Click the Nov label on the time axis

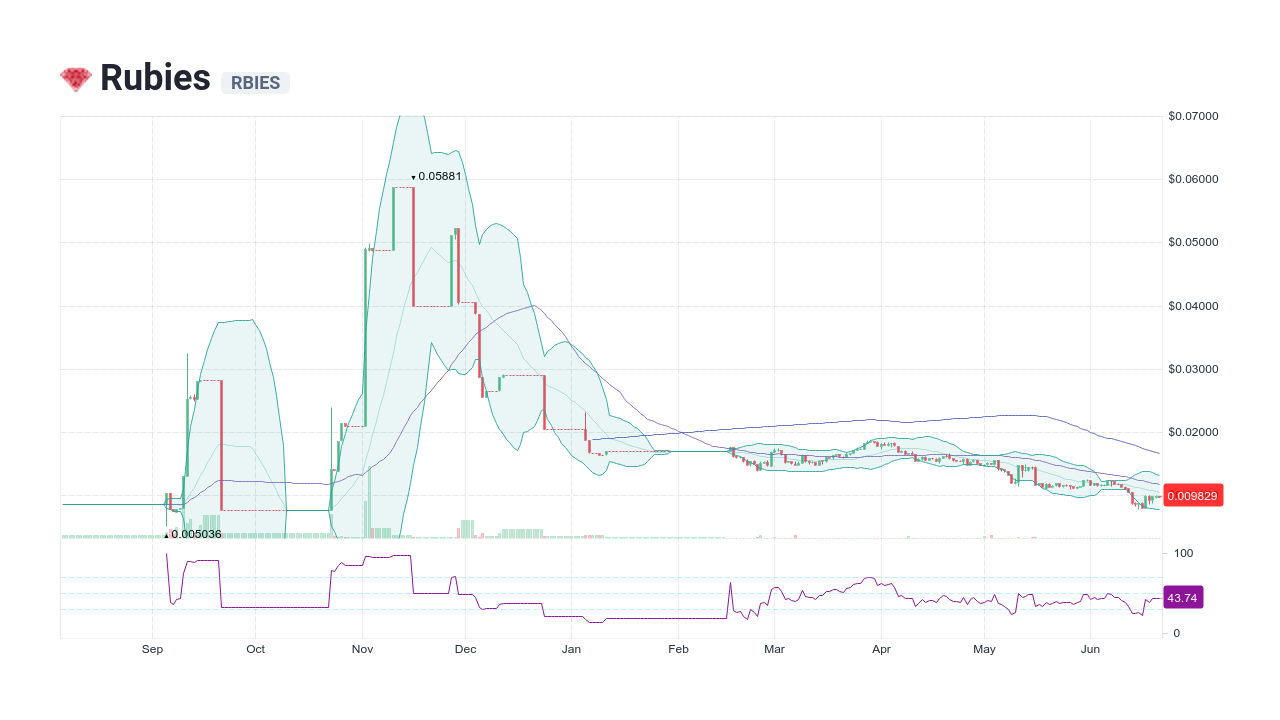362,649
